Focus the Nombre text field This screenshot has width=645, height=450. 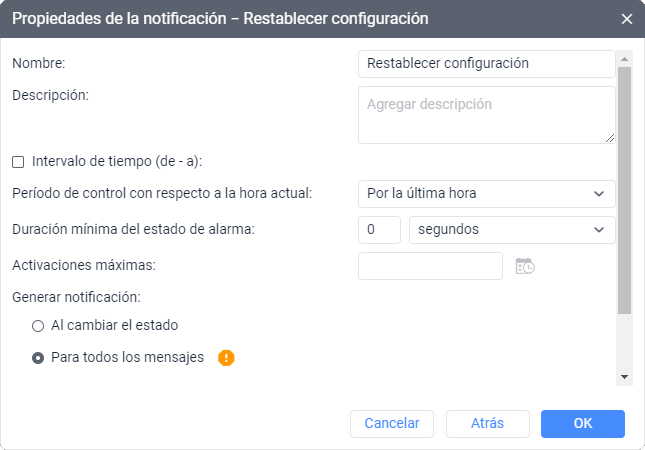(x=487, y=64)
